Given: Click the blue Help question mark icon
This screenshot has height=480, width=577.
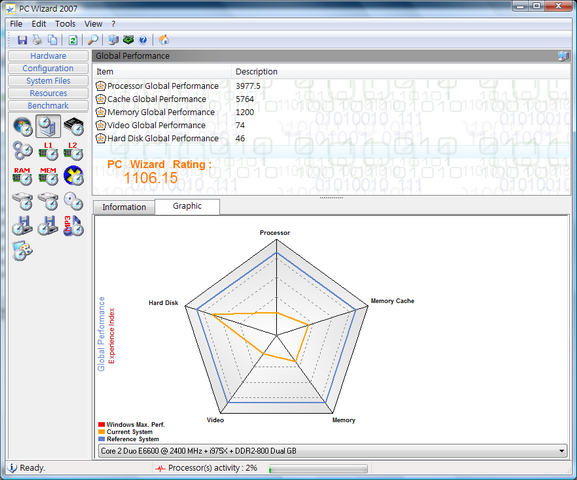Looking at the screenshot, I should coord(143,40).
